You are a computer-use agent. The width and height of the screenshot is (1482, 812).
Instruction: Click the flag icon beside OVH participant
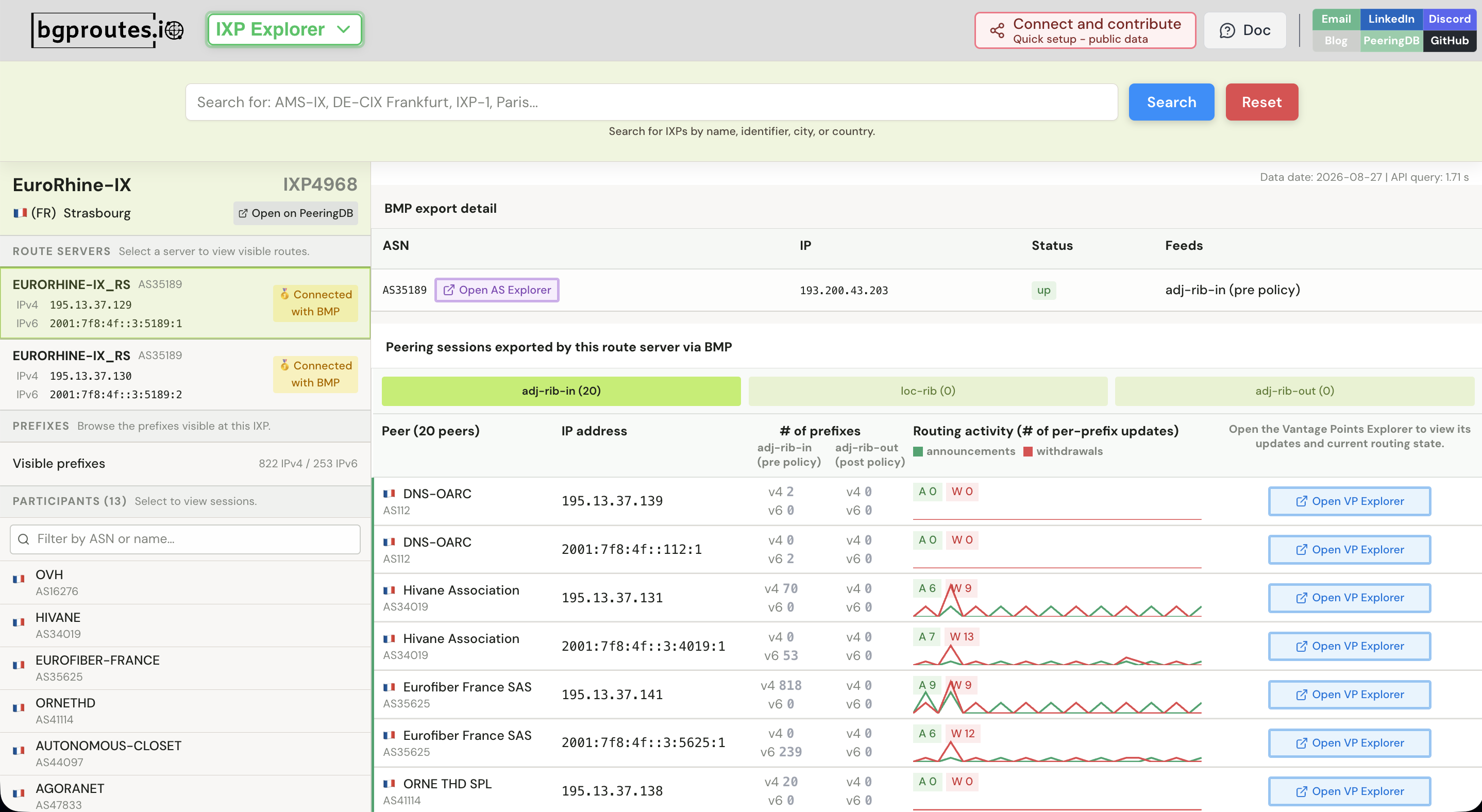[x=19, y=579]
